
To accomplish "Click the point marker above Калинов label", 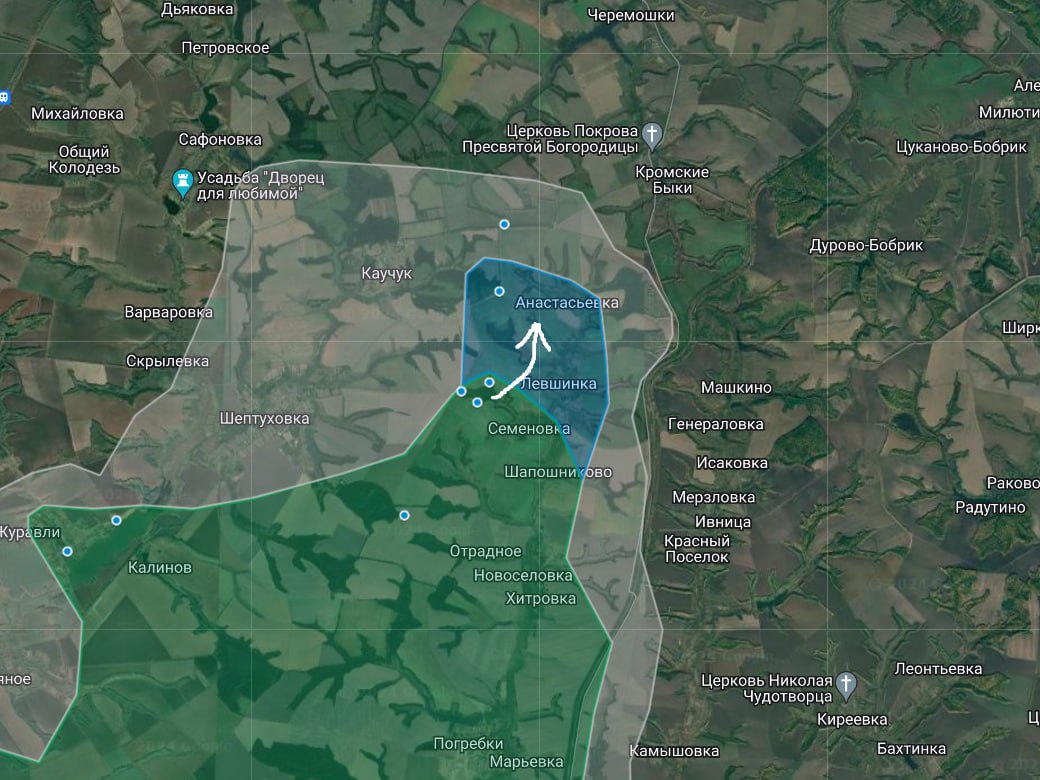I will coord(116,521).
